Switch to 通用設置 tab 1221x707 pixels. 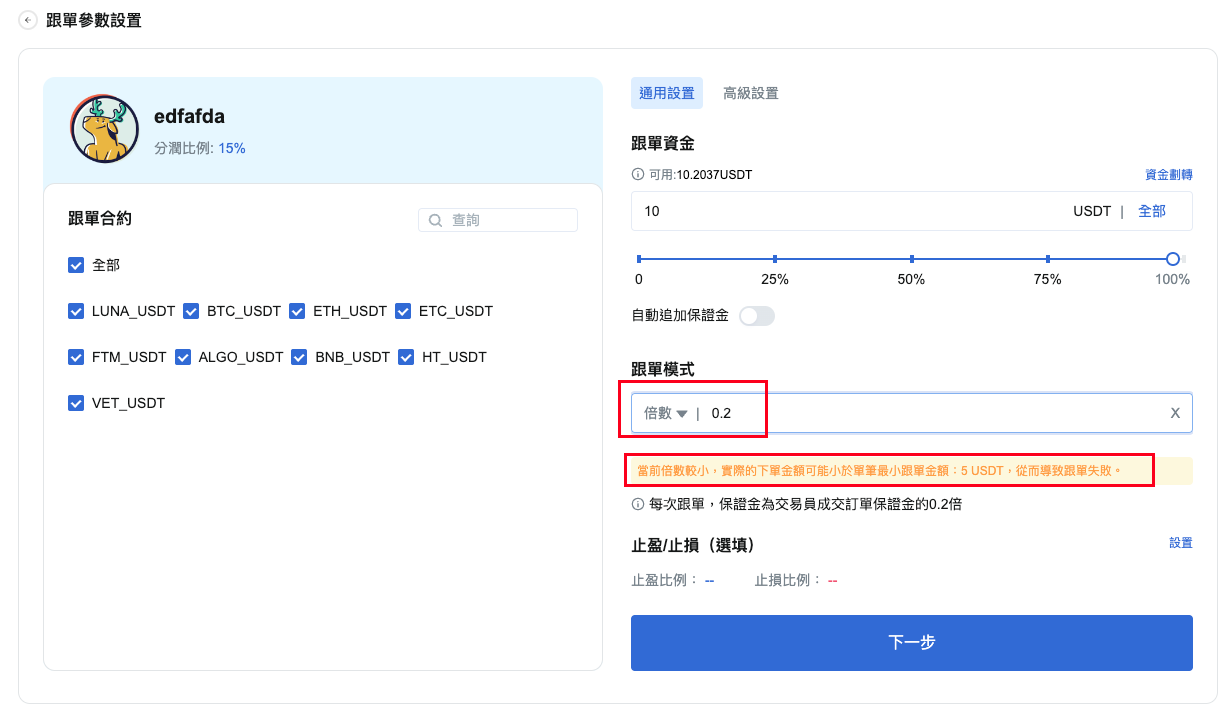coord(667,93)
